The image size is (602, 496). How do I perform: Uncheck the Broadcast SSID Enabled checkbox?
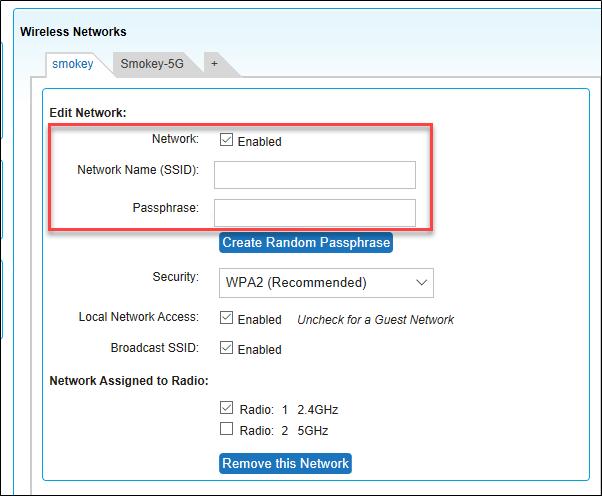pos(226,349)
